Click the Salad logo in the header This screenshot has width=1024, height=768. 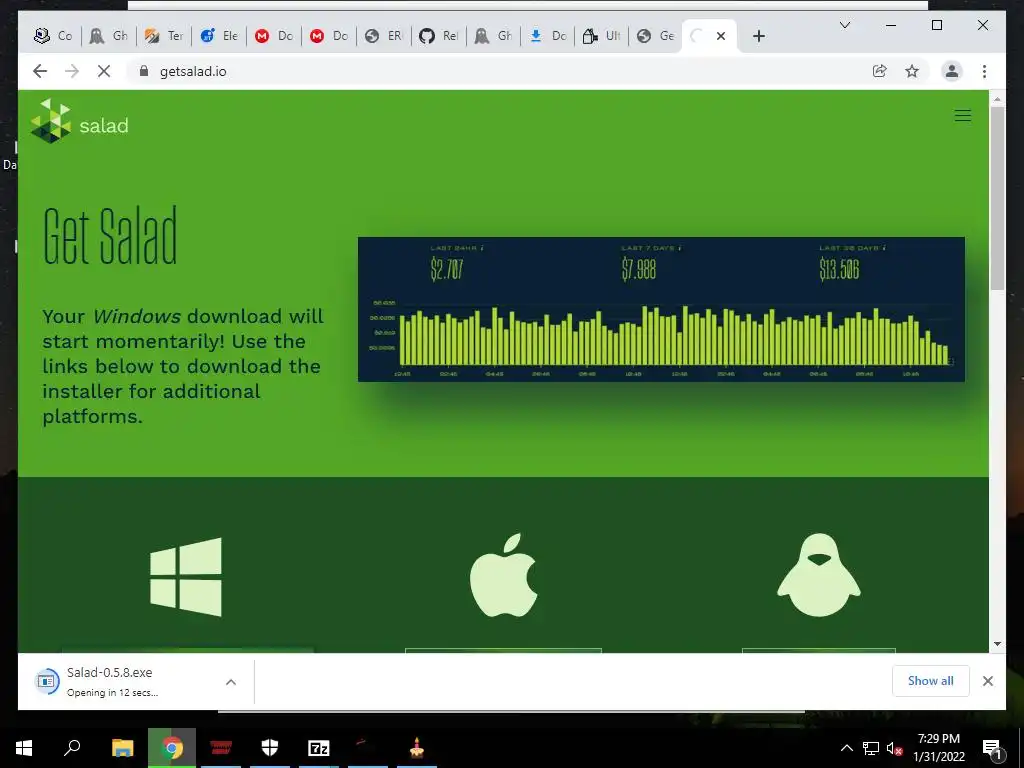[x=79, y=121]
